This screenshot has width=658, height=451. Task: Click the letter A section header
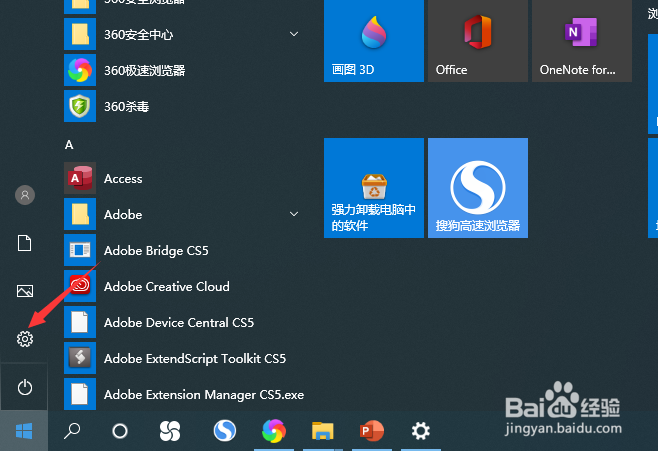pos(69,145)
